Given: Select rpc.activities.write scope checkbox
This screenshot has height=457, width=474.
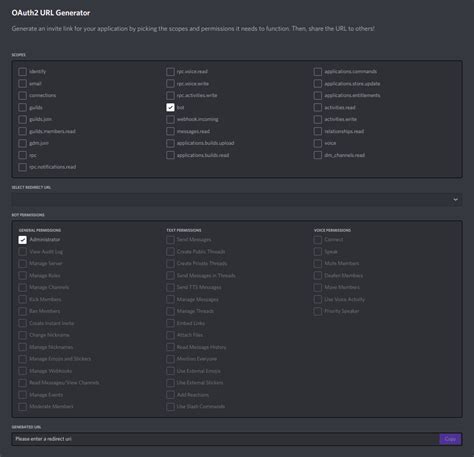Looking at the screenshot, I should point(170,96).
